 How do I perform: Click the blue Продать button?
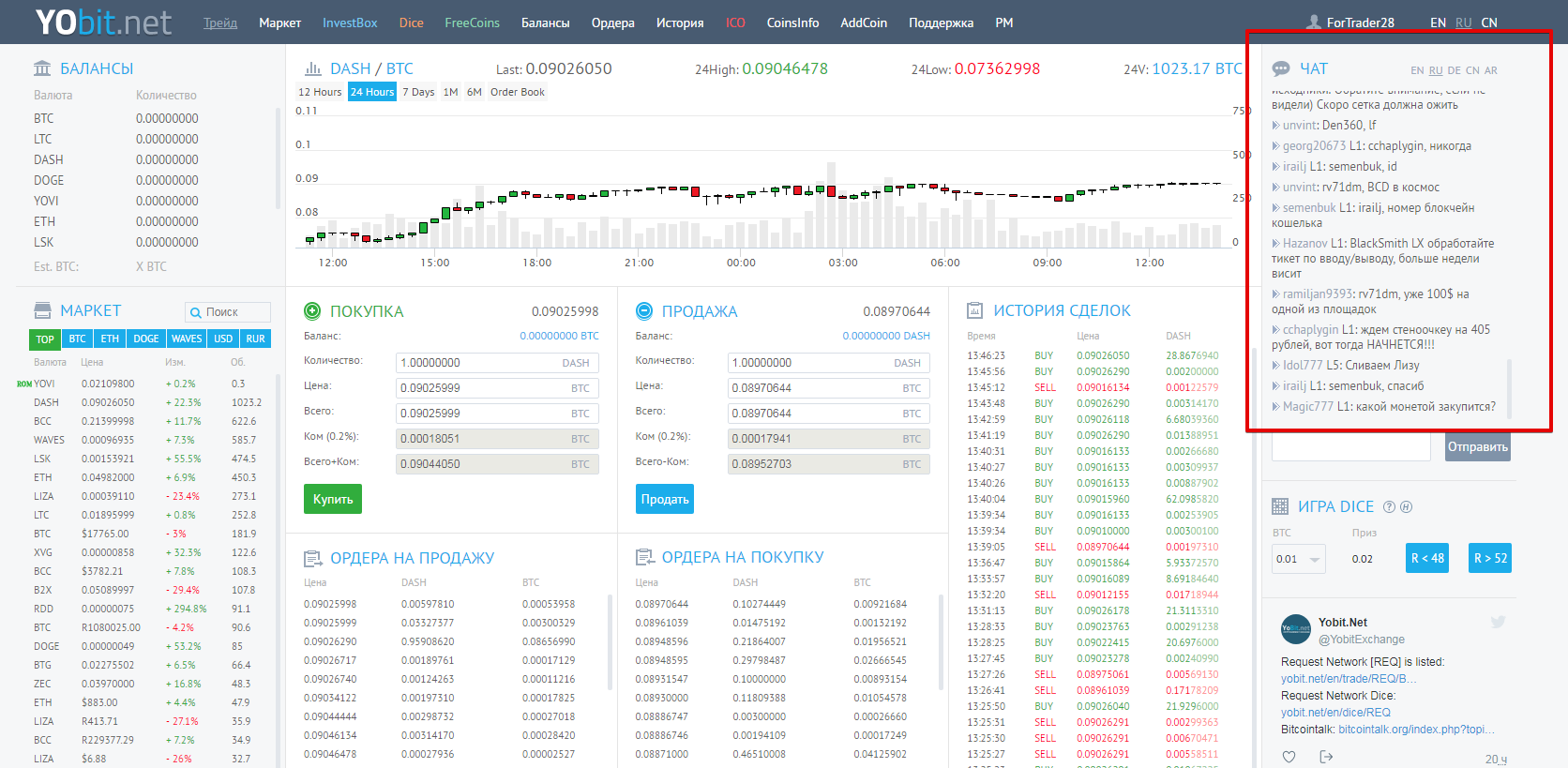pos(665,499)
